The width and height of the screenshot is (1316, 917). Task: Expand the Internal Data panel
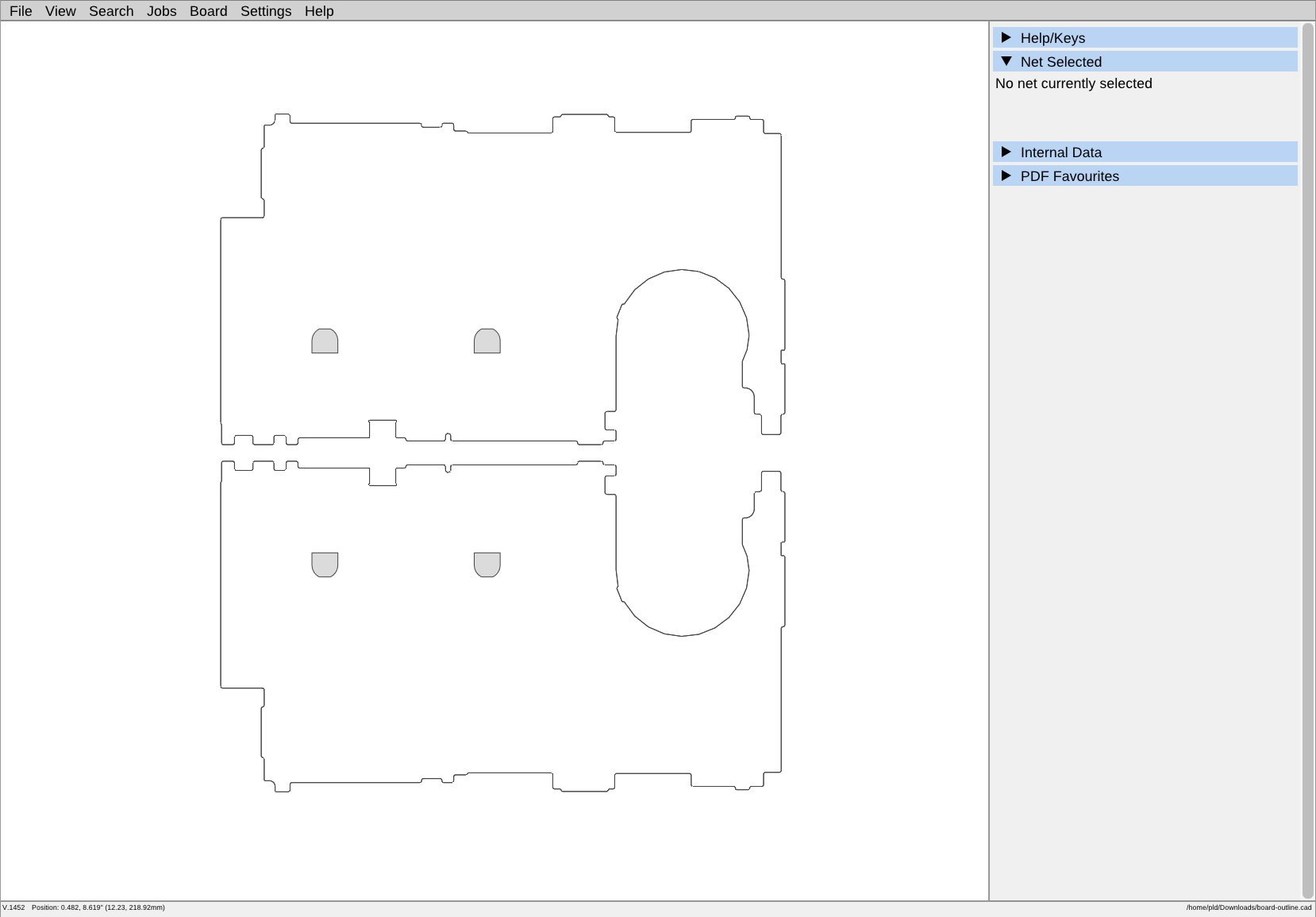(1061, 152)
